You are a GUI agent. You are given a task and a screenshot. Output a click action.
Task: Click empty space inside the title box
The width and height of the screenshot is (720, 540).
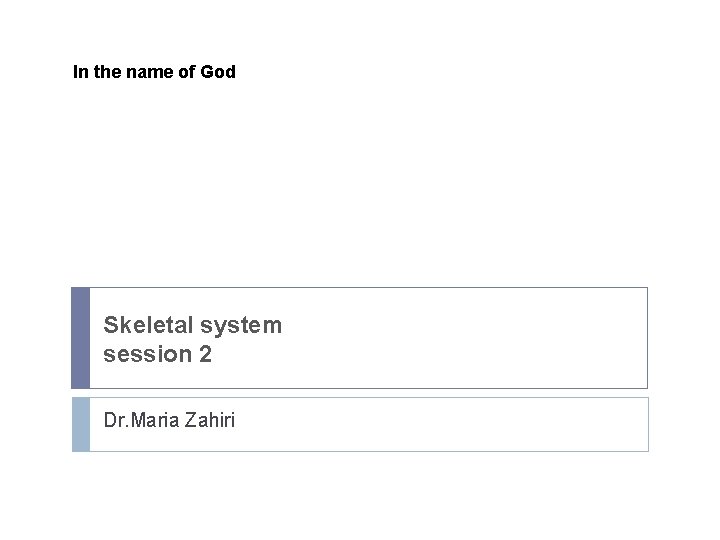pos(460,338)
